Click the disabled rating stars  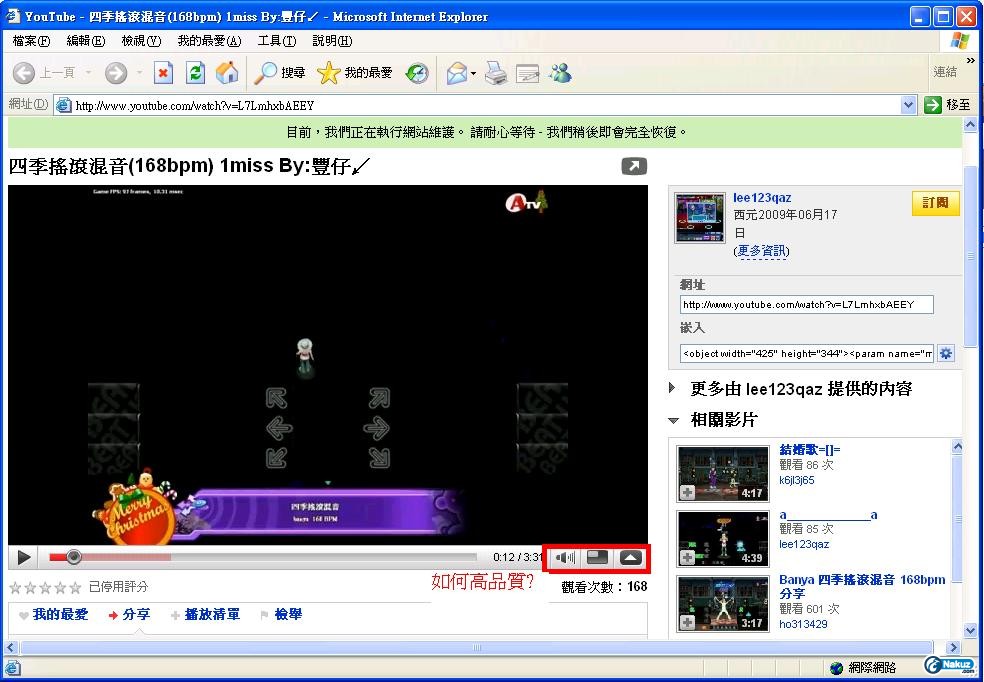[x=45, y=588]
